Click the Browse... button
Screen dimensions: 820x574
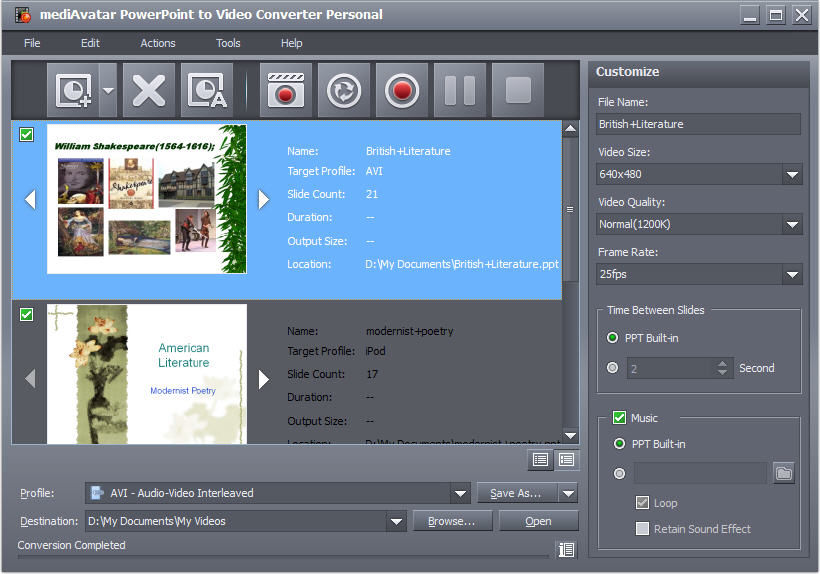[452, 521]
